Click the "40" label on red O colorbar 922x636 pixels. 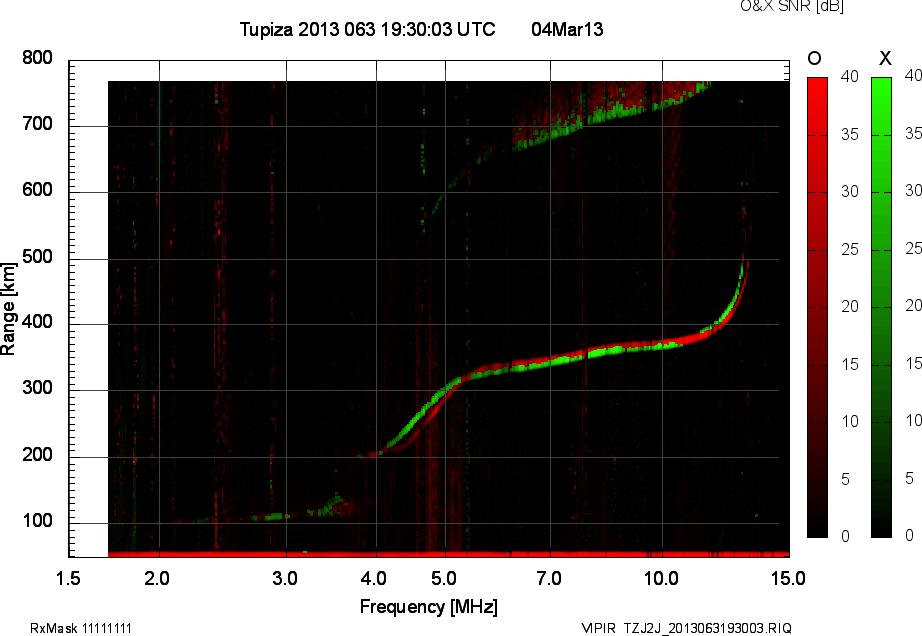(849, 76)
